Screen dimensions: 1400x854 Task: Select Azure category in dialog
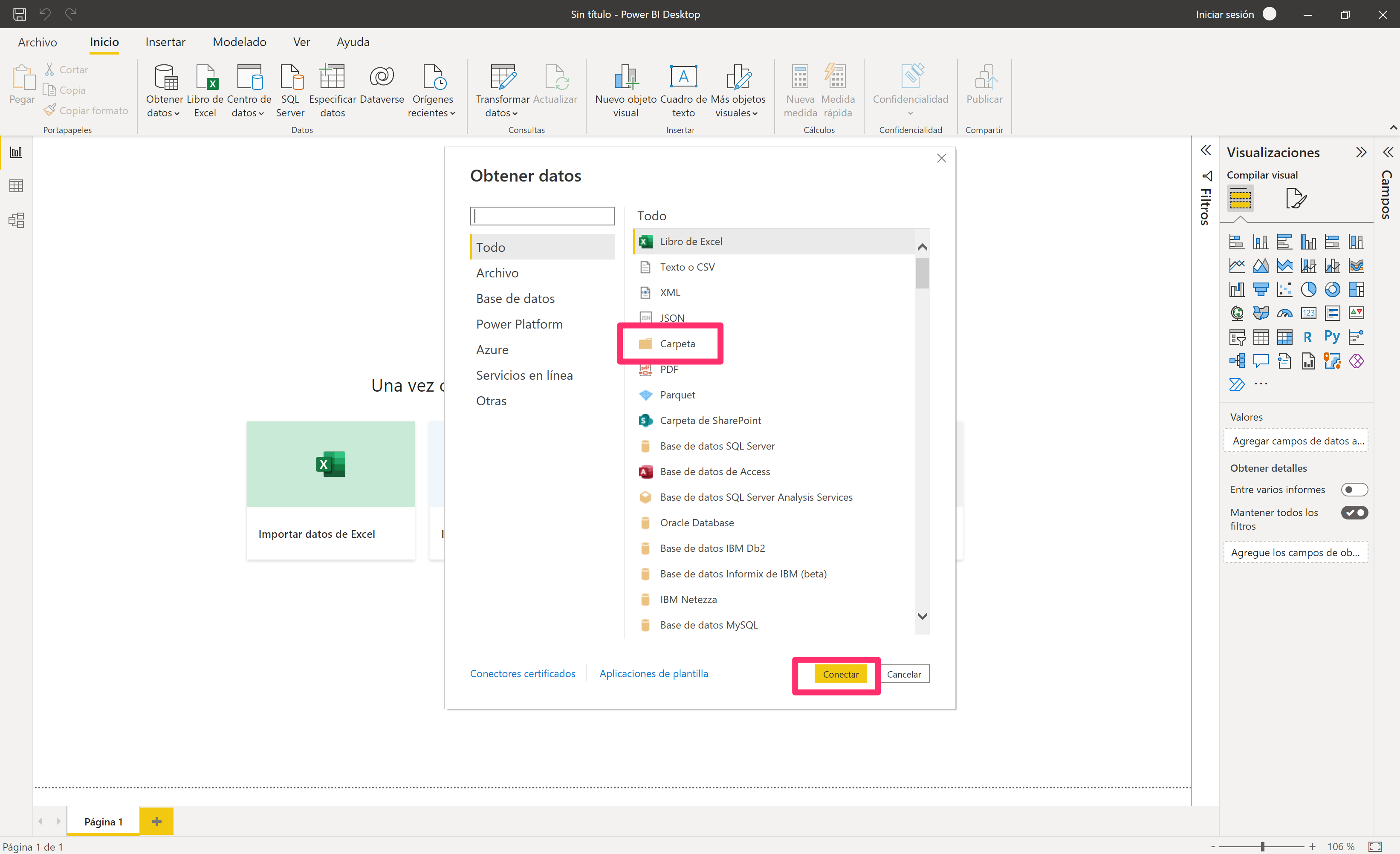(x=543, y=350)
